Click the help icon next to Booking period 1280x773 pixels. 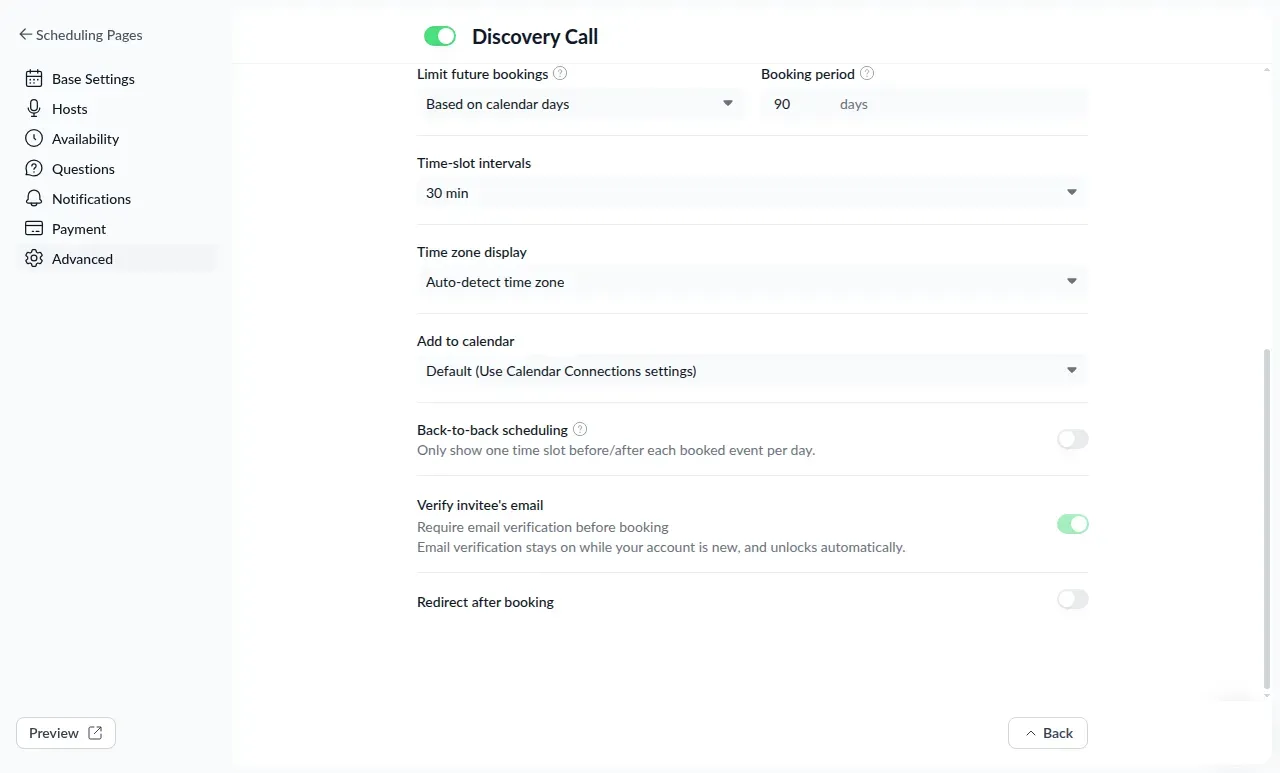point(867,74)
